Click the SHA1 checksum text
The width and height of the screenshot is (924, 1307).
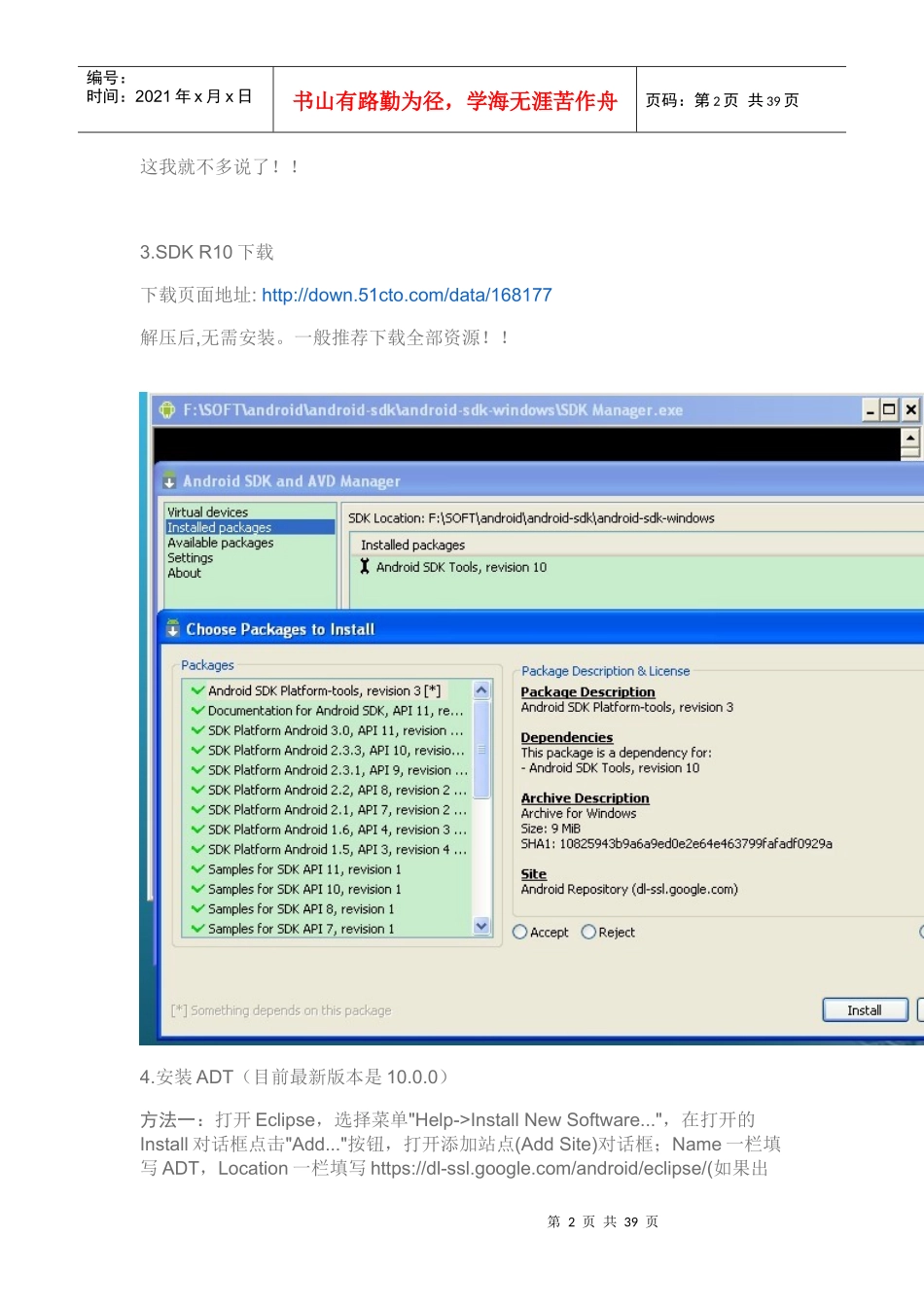tap(676, 843)
